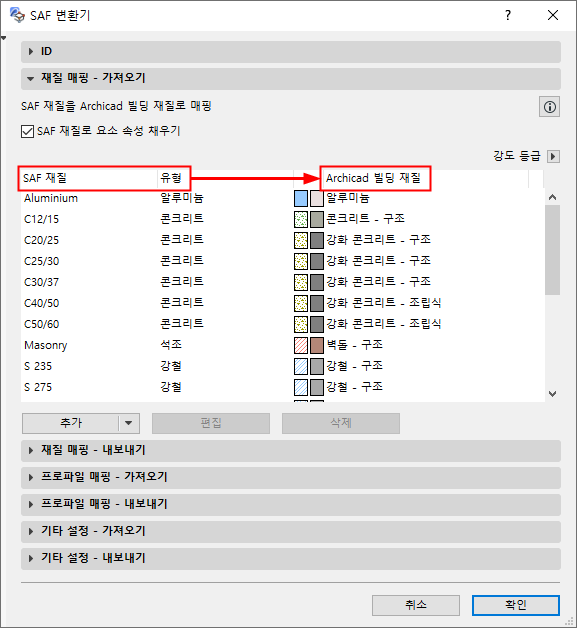Click the scroll up arrow of material list
577x628 pixels.
click(553, 197)
